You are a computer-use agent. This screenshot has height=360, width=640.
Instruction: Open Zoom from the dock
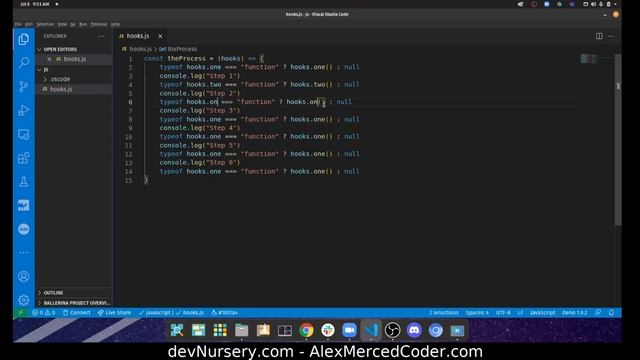[349, 330]
